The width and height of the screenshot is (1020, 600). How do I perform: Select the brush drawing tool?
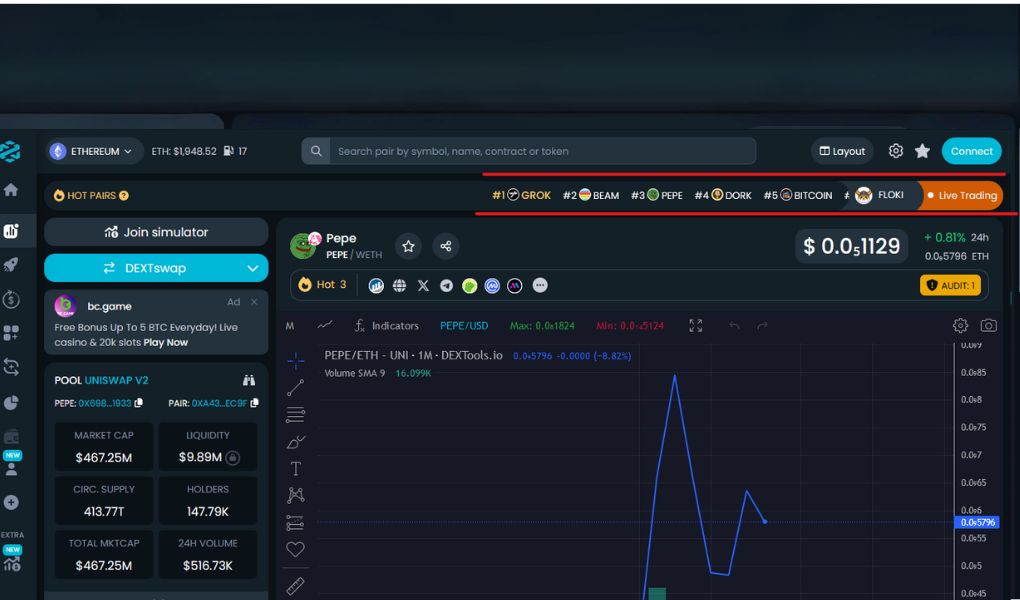tap(295, 442)
